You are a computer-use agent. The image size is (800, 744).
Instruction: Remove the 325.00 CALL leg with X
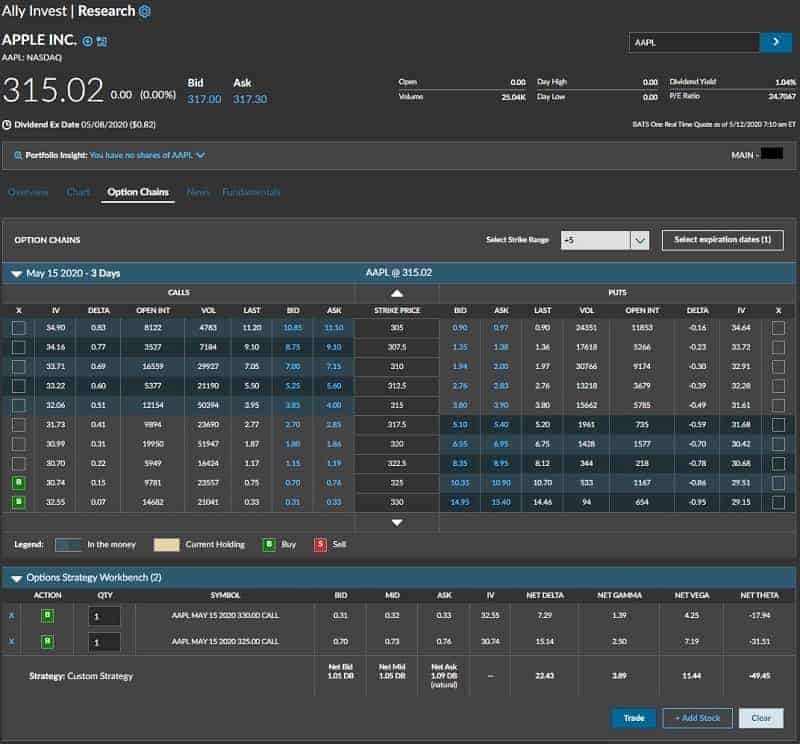pyautogui.click(x=13, y=642)
